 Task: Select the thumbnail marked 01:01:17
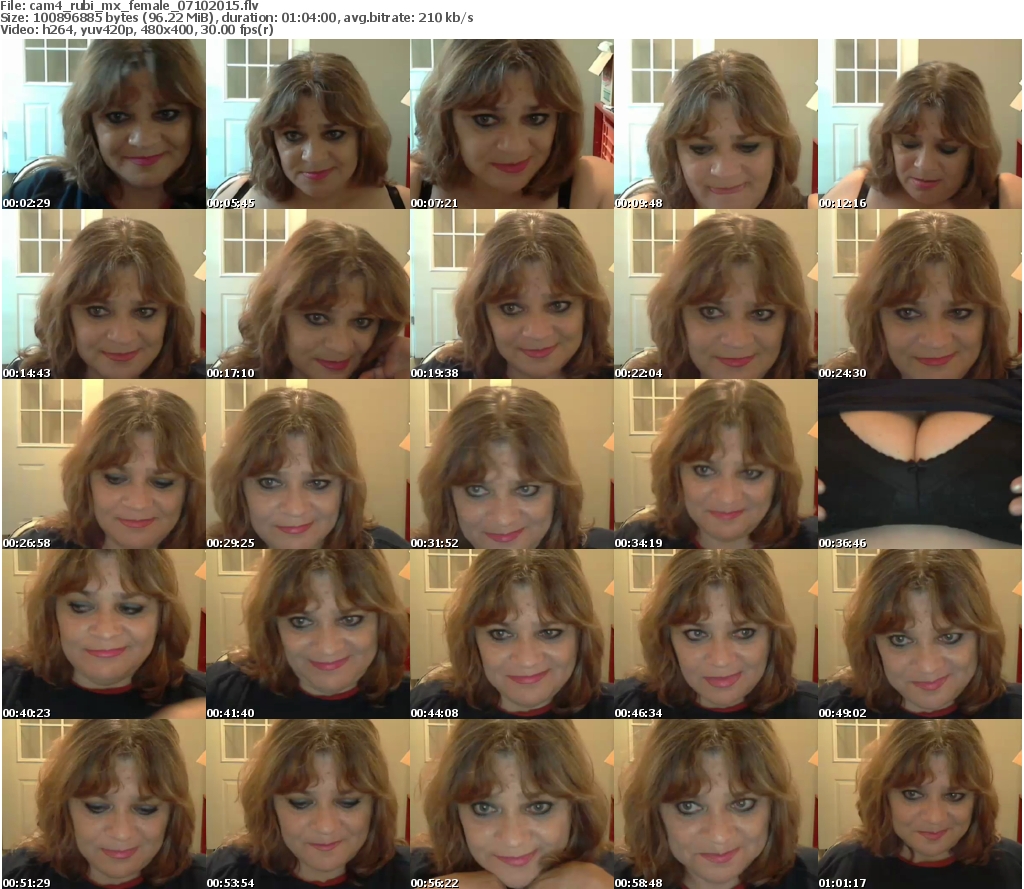pyautogui.click(x=920, y=804)
